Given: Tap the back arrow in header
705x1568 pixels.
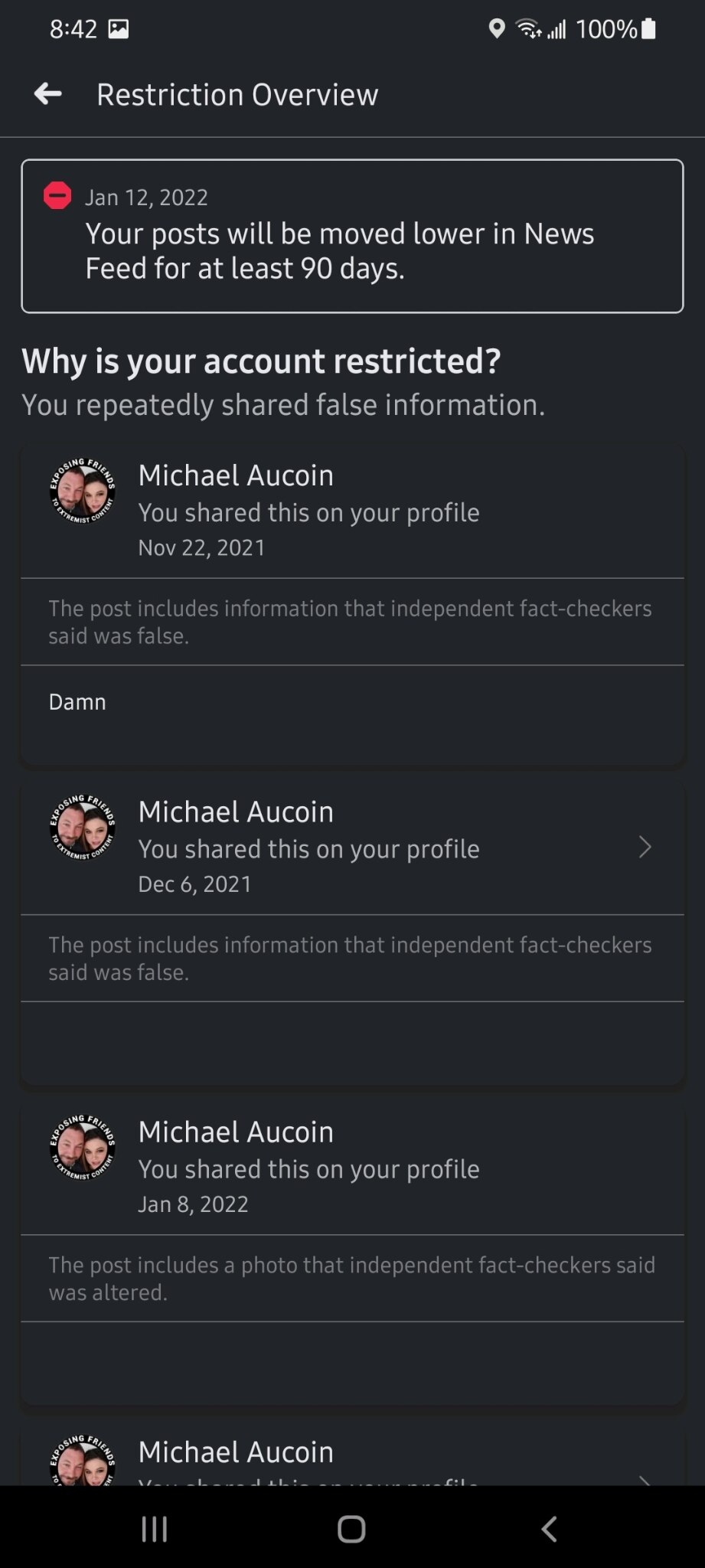Looking at the screenshot, I should (48, 94).
